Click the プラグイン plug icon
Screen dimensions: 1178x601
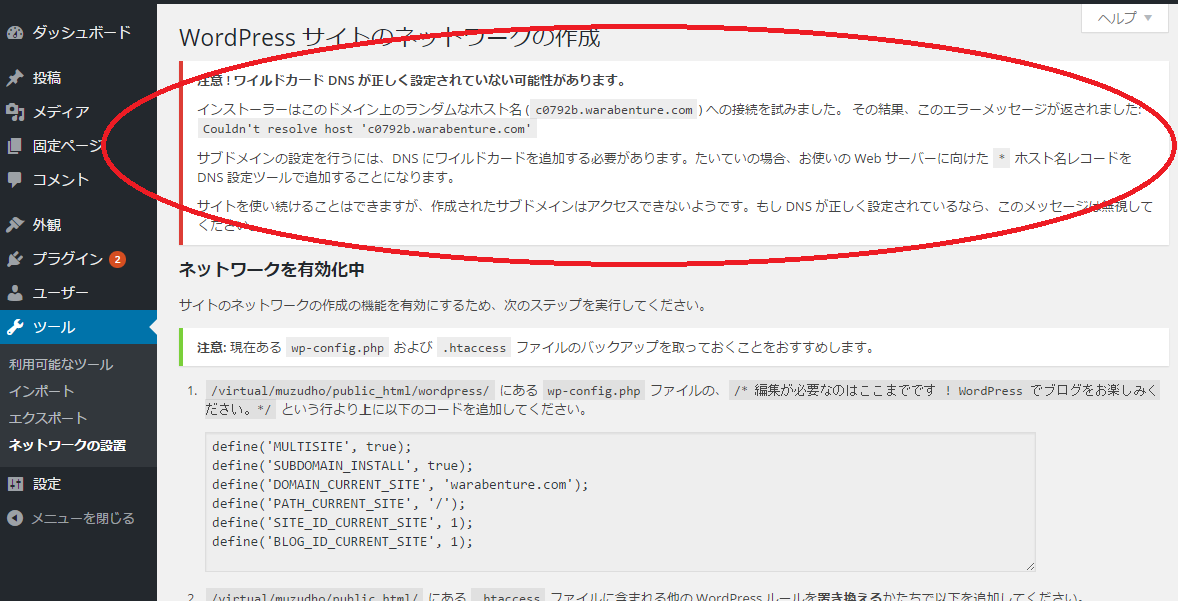pyautogui.click(x=15, y=259)
